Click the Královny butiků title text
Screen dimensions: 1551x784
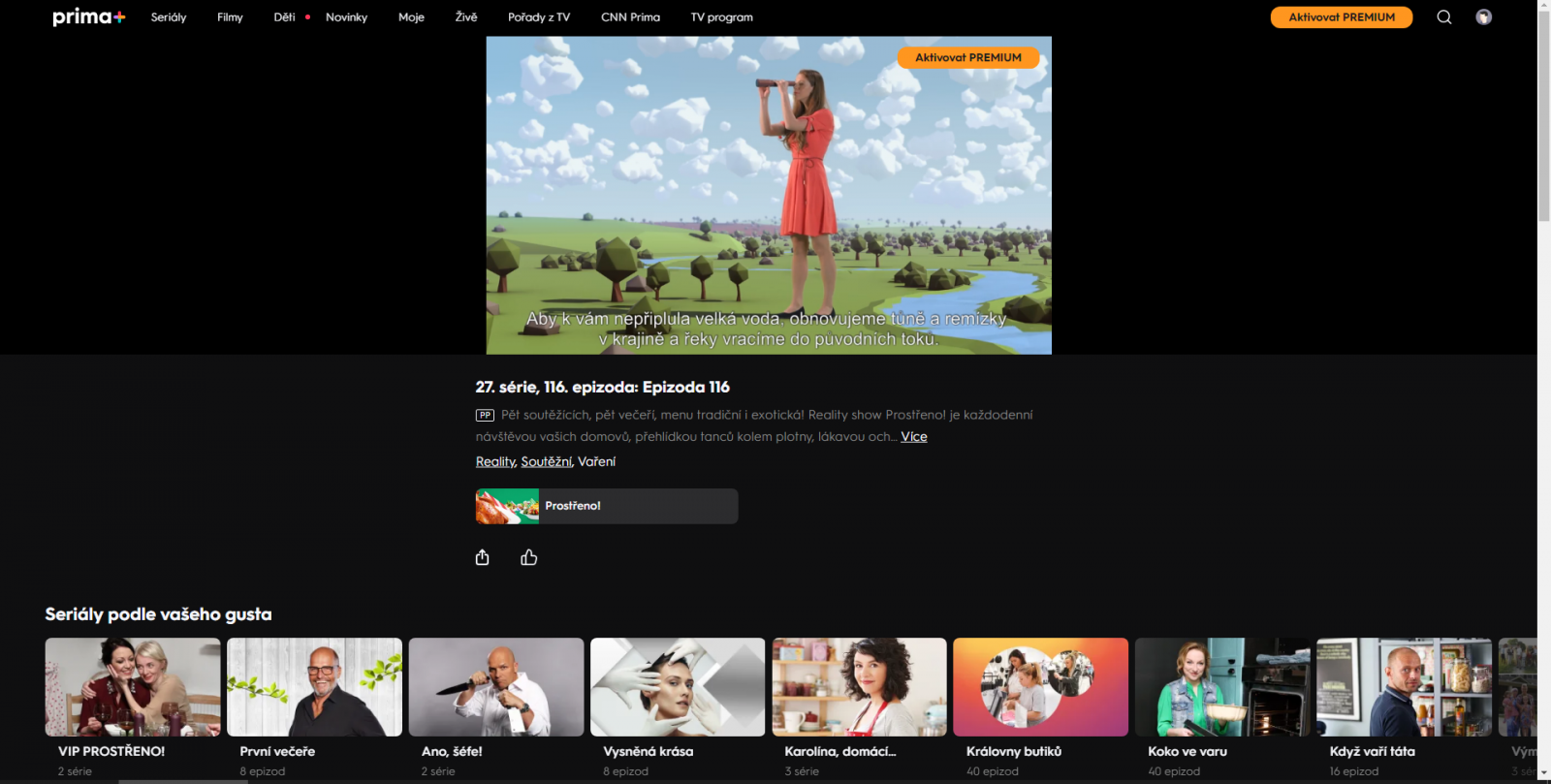1014,751
